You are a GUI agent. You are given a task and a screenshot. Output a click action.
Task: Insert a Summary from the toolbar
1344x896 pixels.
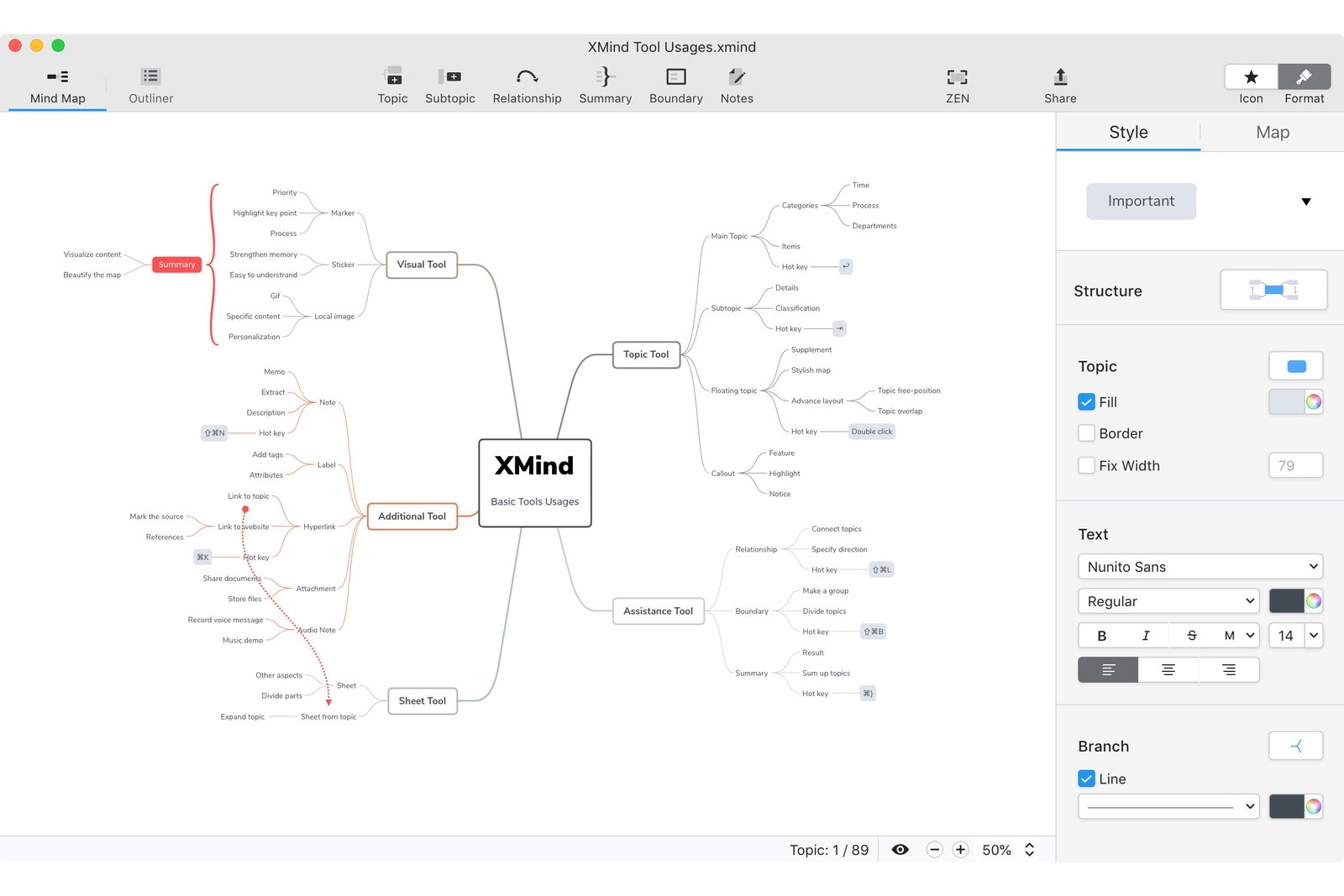pos(604,84)
